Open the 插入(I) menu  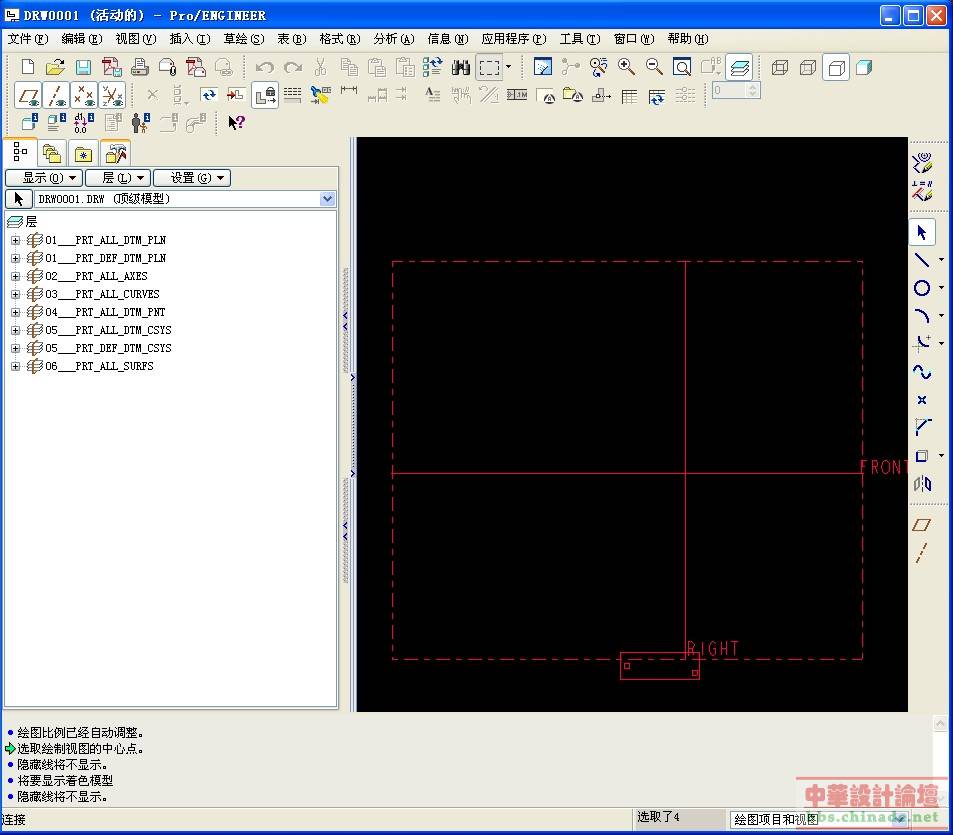coord(189,39)
